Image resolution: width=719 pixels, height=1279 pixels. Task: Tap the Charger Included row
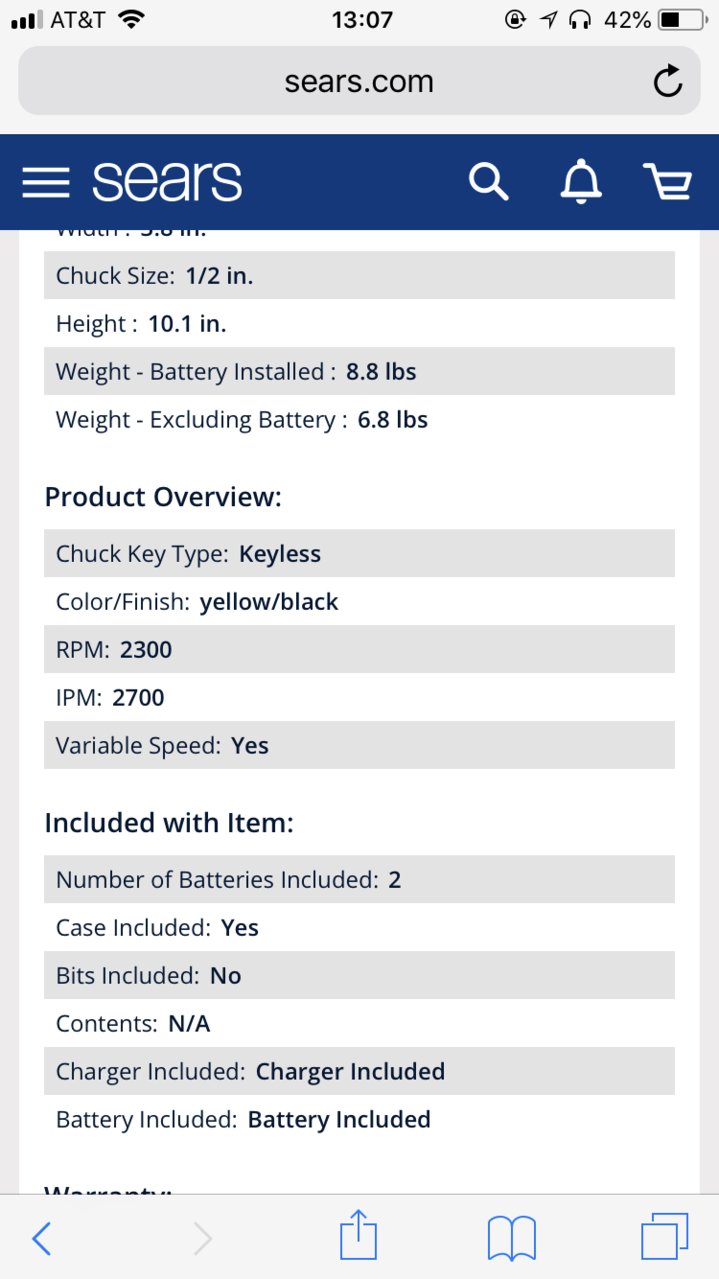(x=359, y=1071)
